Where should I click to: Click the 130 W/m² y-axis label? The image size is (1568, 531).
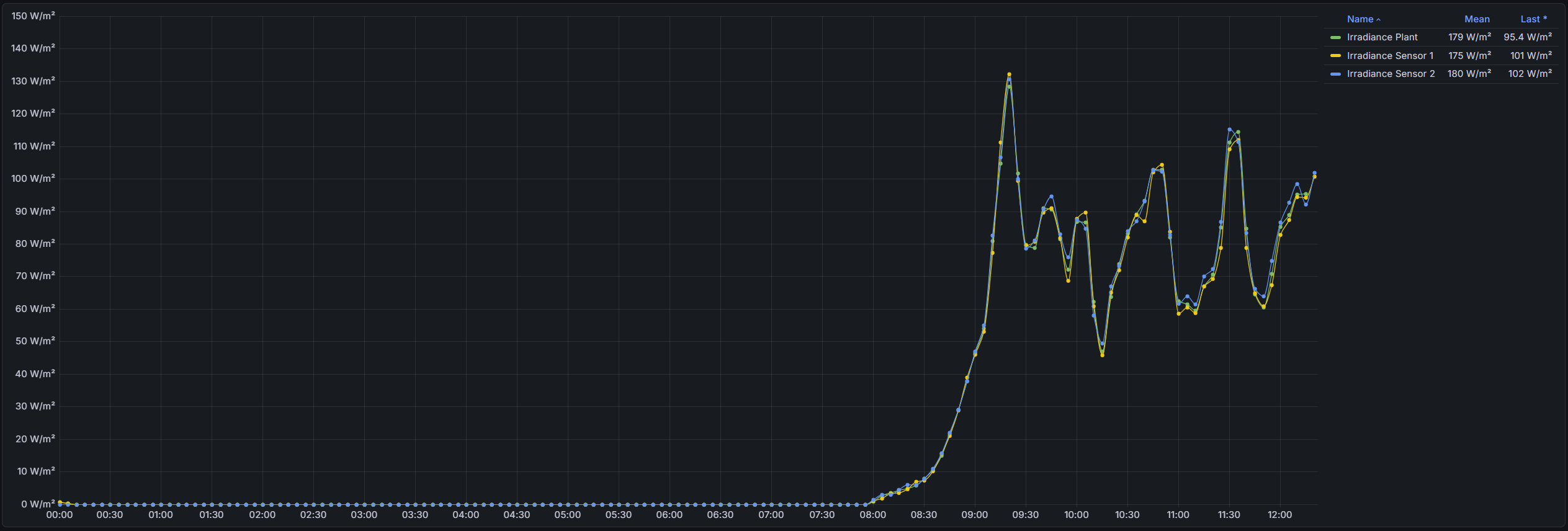click(34, 81)
